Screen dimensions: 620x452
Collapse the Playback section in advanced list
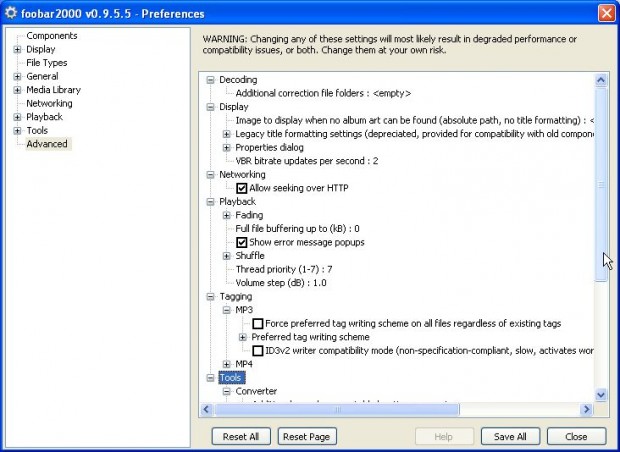[210, 202]
